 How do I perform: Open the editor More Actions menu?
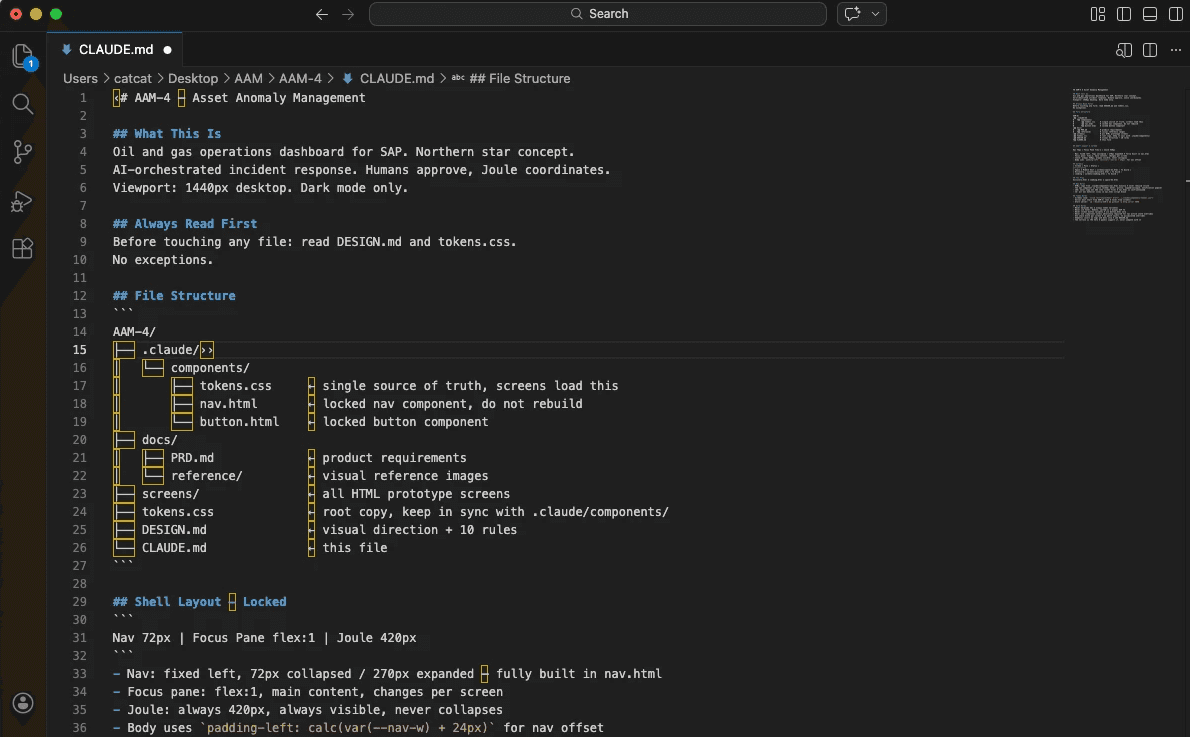pyautogui.click(x=1176, y=50)
